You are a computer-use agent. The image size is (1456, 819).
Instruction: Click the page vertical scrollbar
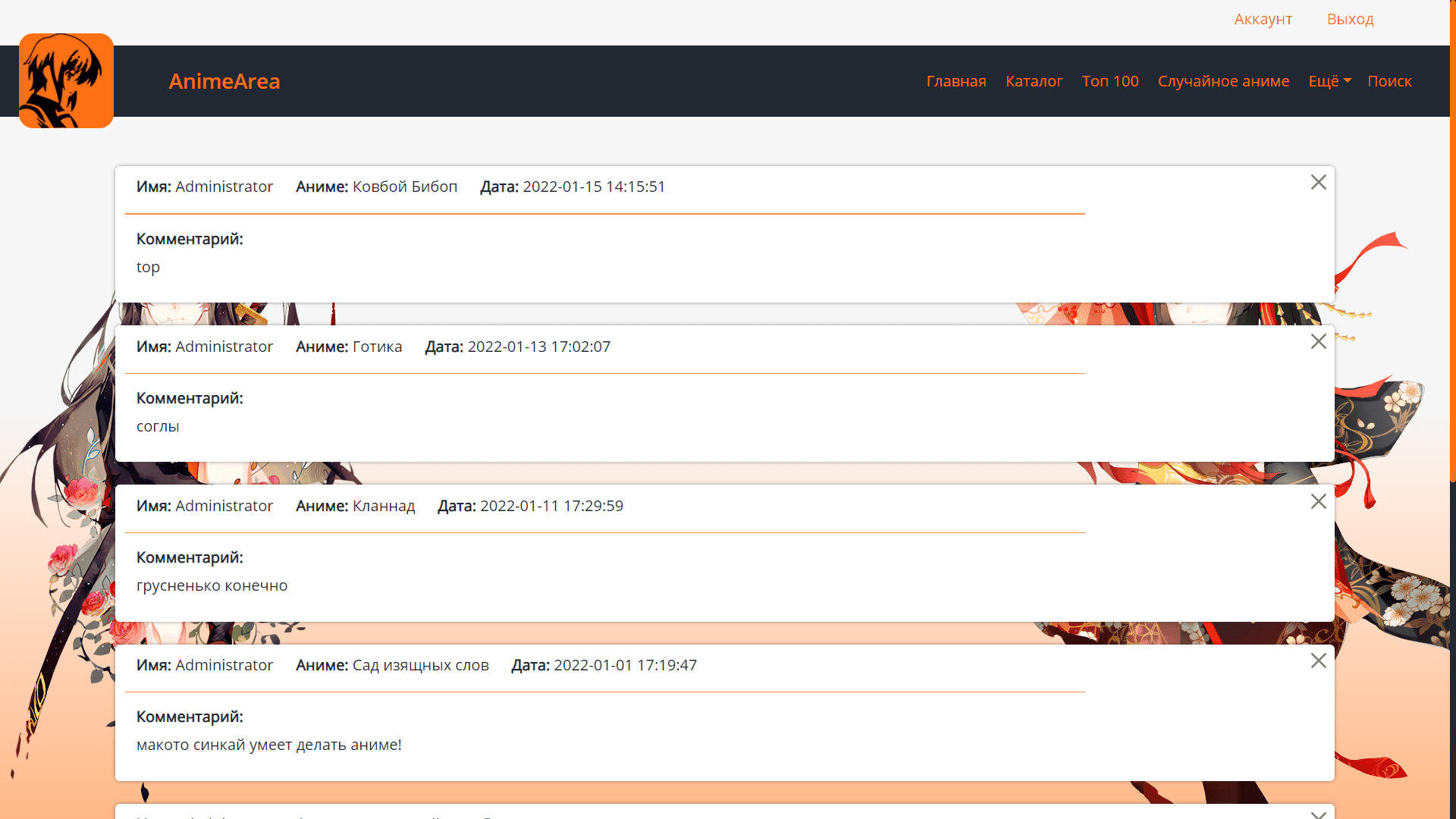(x=1452, y=243)
